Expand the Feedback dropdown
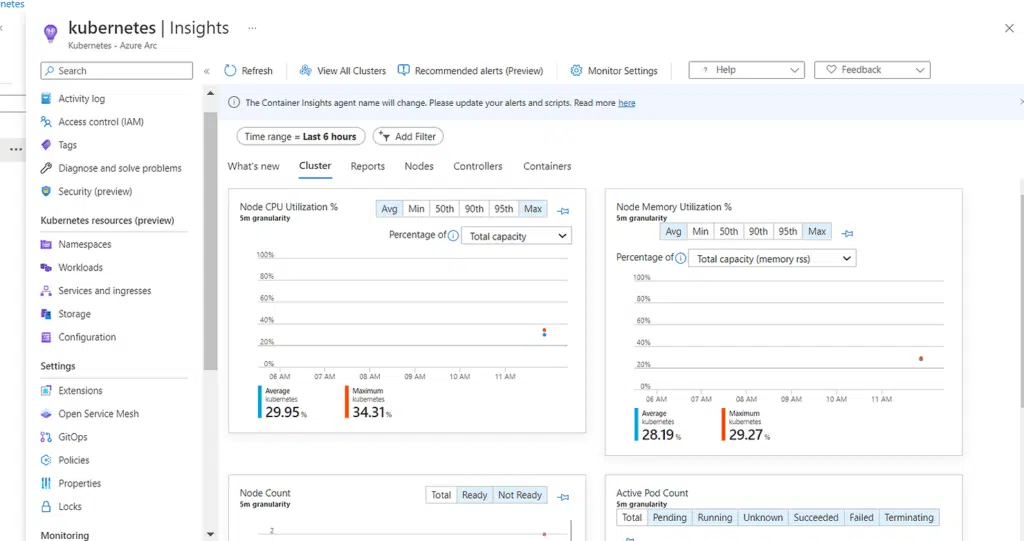 click(872, 70)
